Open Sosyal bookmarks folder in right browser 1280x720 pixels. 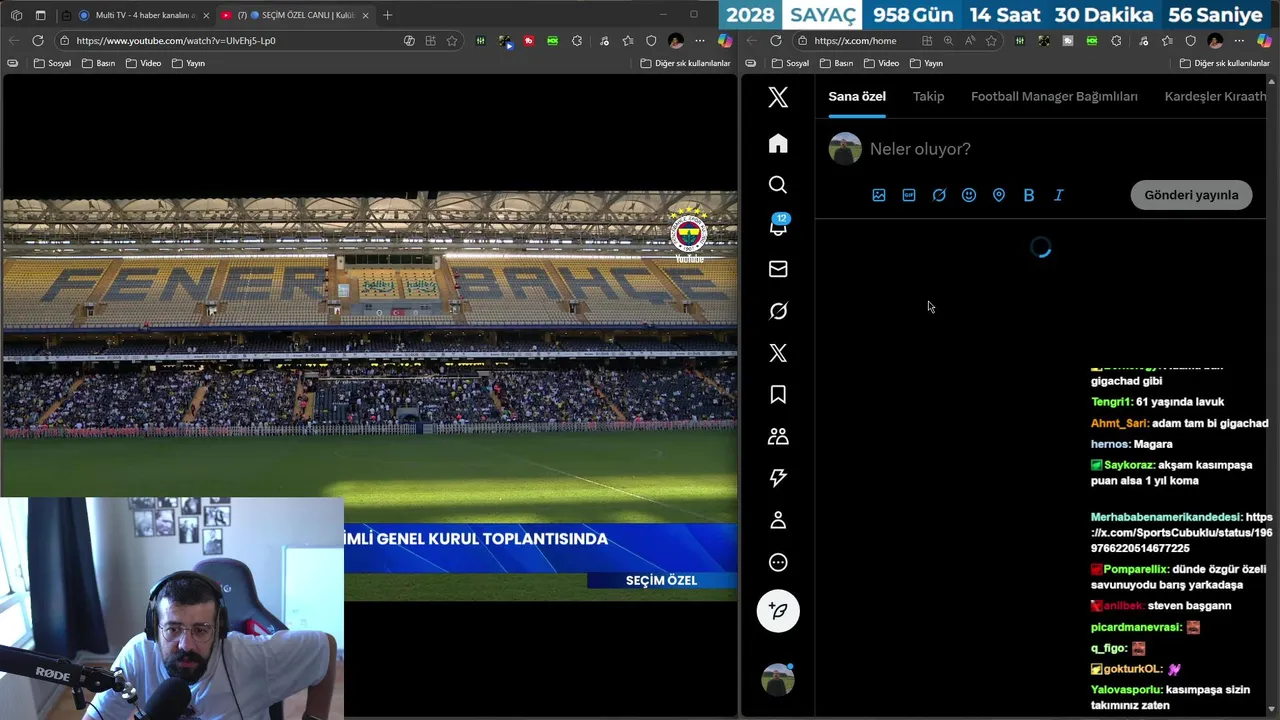tap(790, 63)
